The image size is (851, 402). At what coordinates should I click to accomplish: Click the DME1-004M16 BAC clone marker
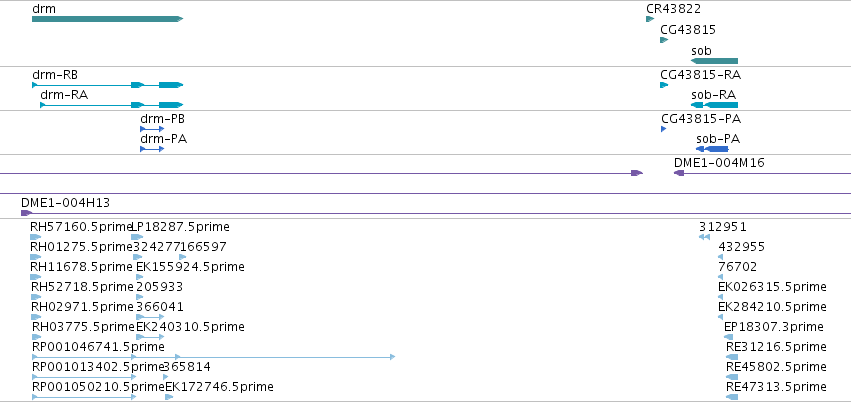click(x=679, y=173)
